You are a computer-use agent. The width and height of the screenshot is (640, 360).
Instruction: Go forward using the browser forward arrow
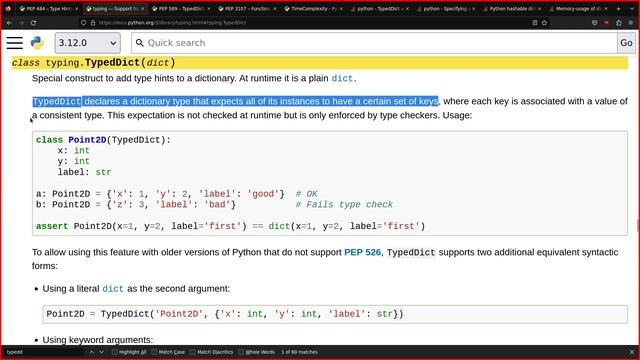pyautogui.click(x=21, y=23)
